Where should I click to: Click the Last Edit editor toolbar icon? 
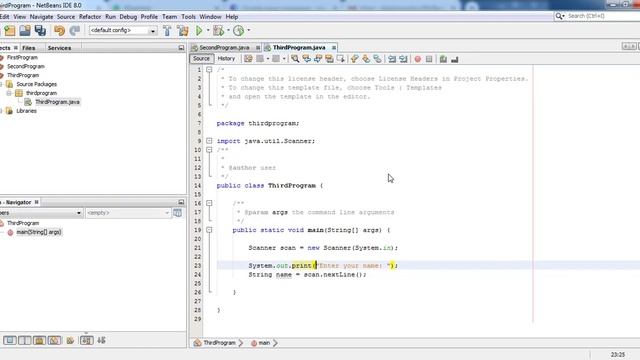click(x=248, y=59)
